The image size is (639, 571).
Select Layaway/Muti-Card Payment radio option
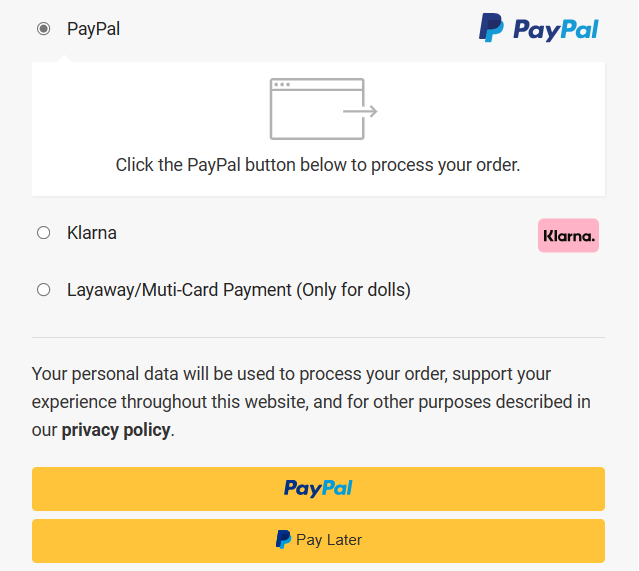point(44,290)
